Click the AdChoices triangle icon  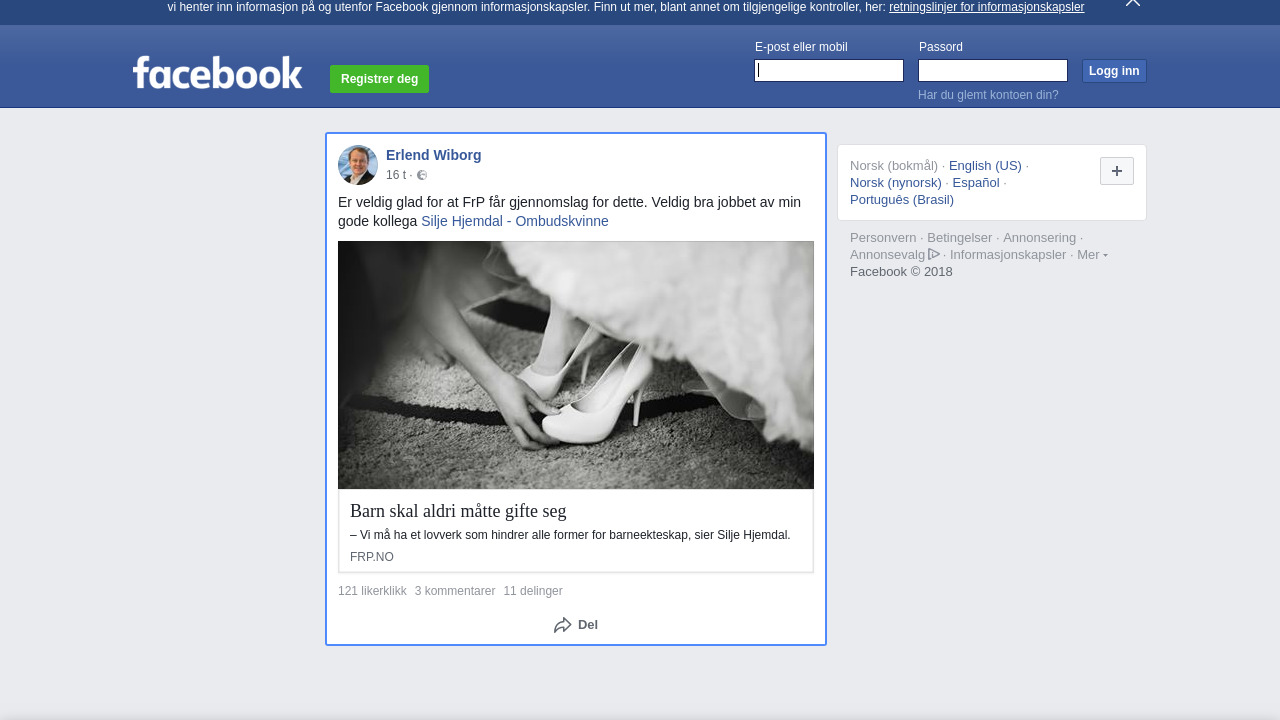[934, 254]
